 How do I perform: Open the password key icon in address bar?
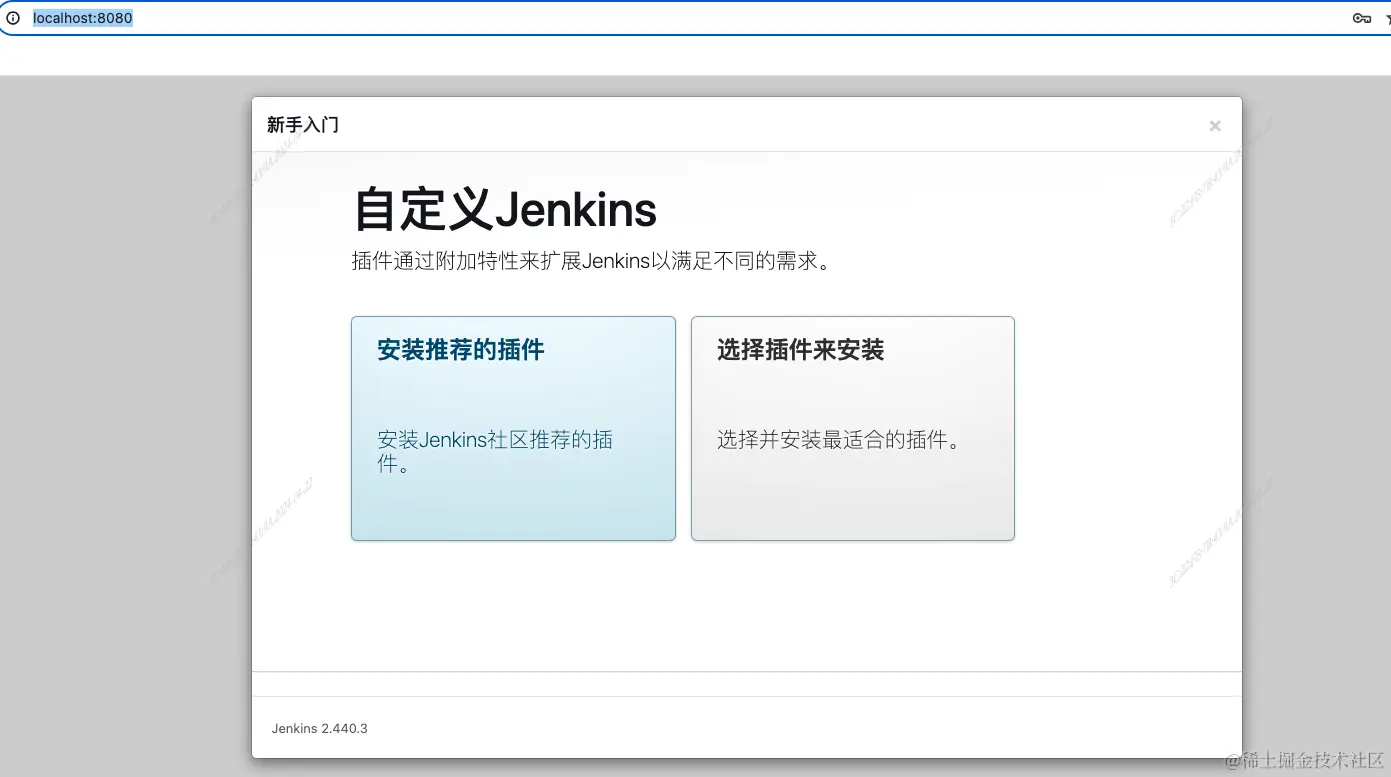pos(1361,18)
